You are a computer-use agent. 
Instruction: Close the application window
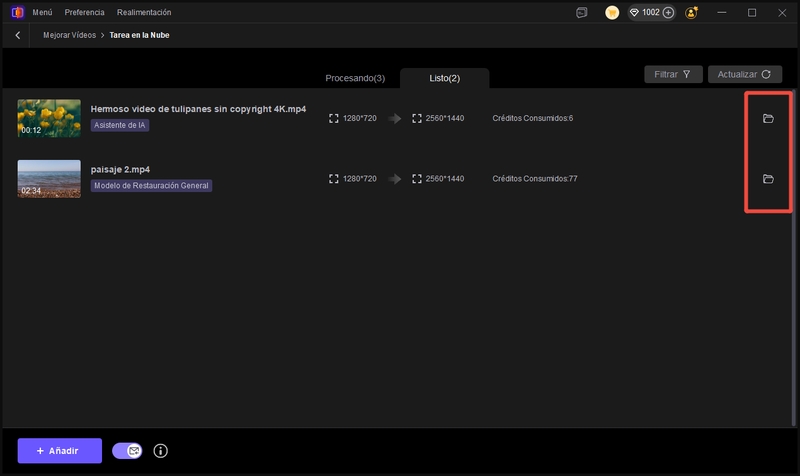point(782,13)
